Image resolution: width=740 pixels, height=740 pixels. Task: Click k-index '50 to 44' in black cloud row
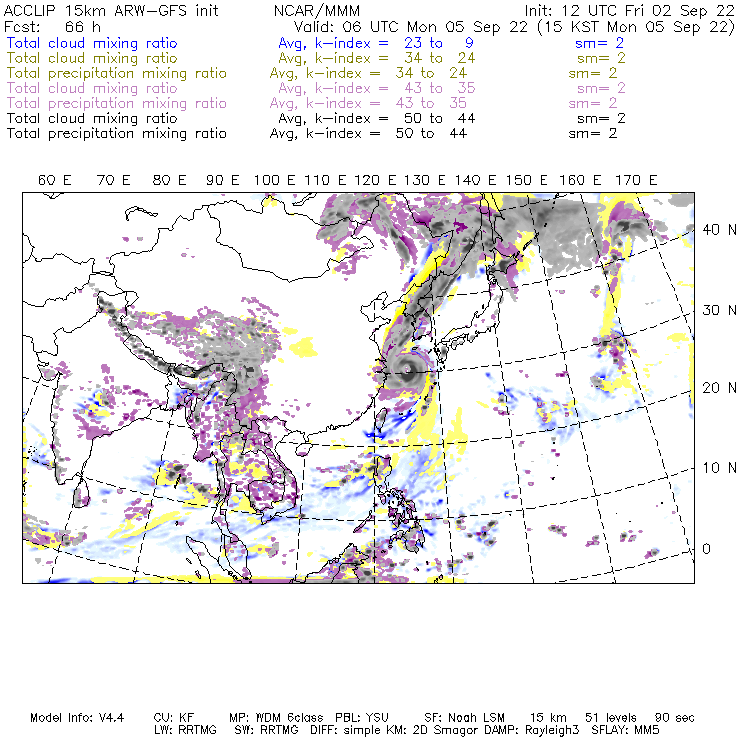coord(439,118)
